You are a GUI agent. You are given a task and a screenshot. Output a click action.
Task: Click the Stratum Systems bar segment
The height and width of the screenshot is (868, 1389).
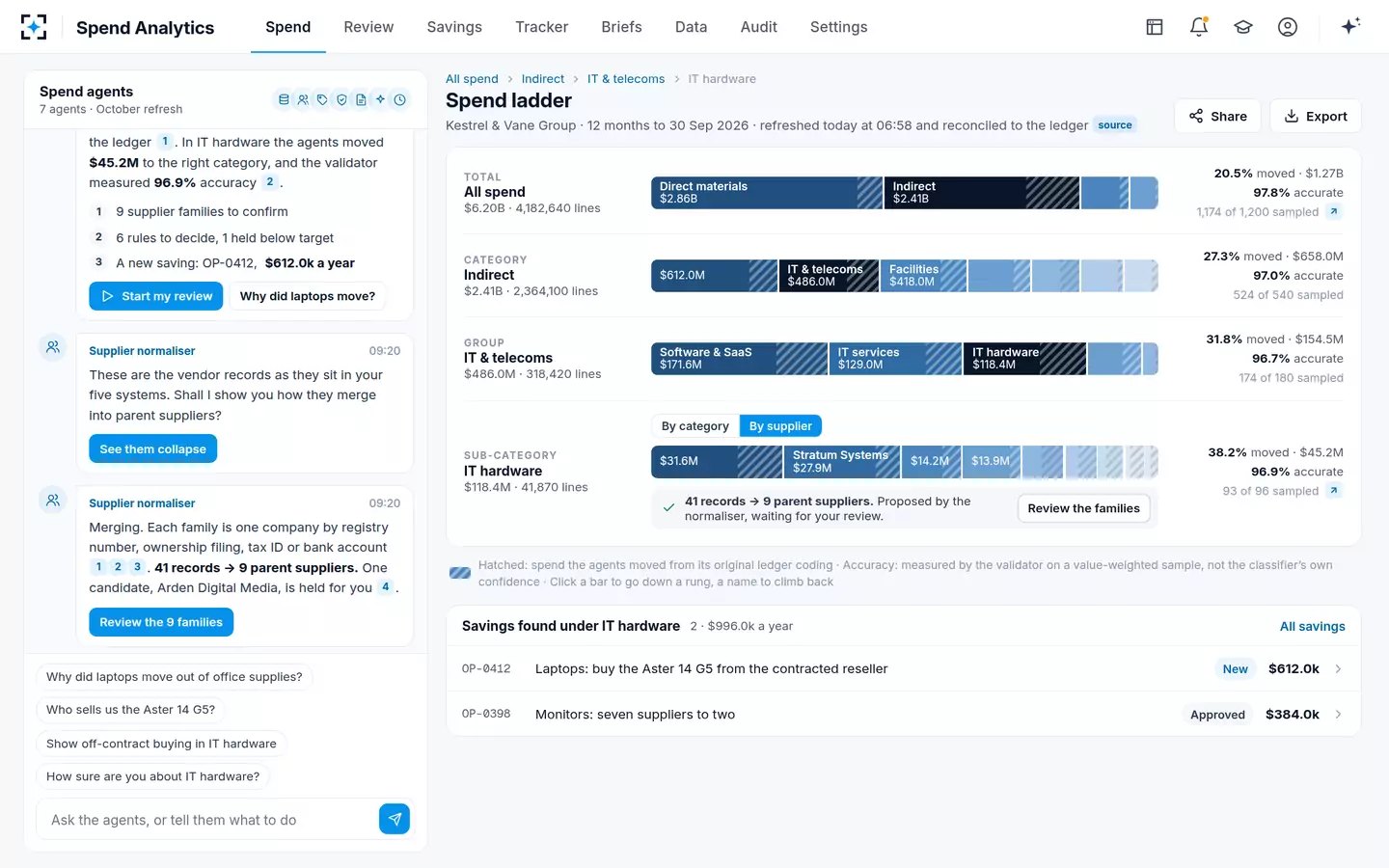[x=842, y=461]
